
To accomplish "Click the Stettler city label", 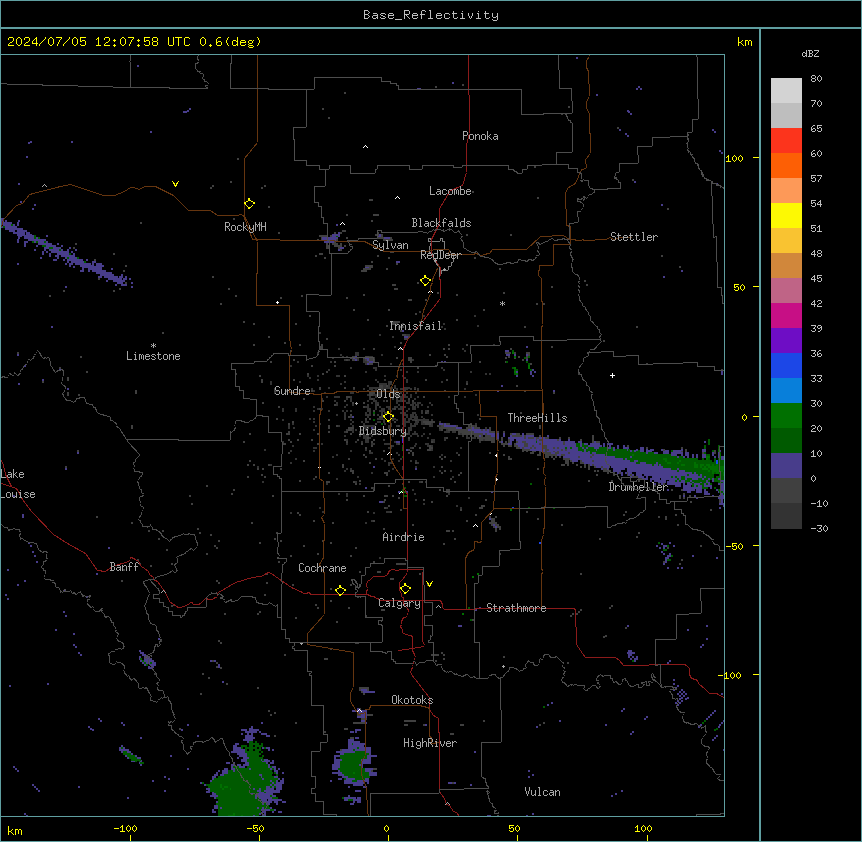I will coord(634,237).
